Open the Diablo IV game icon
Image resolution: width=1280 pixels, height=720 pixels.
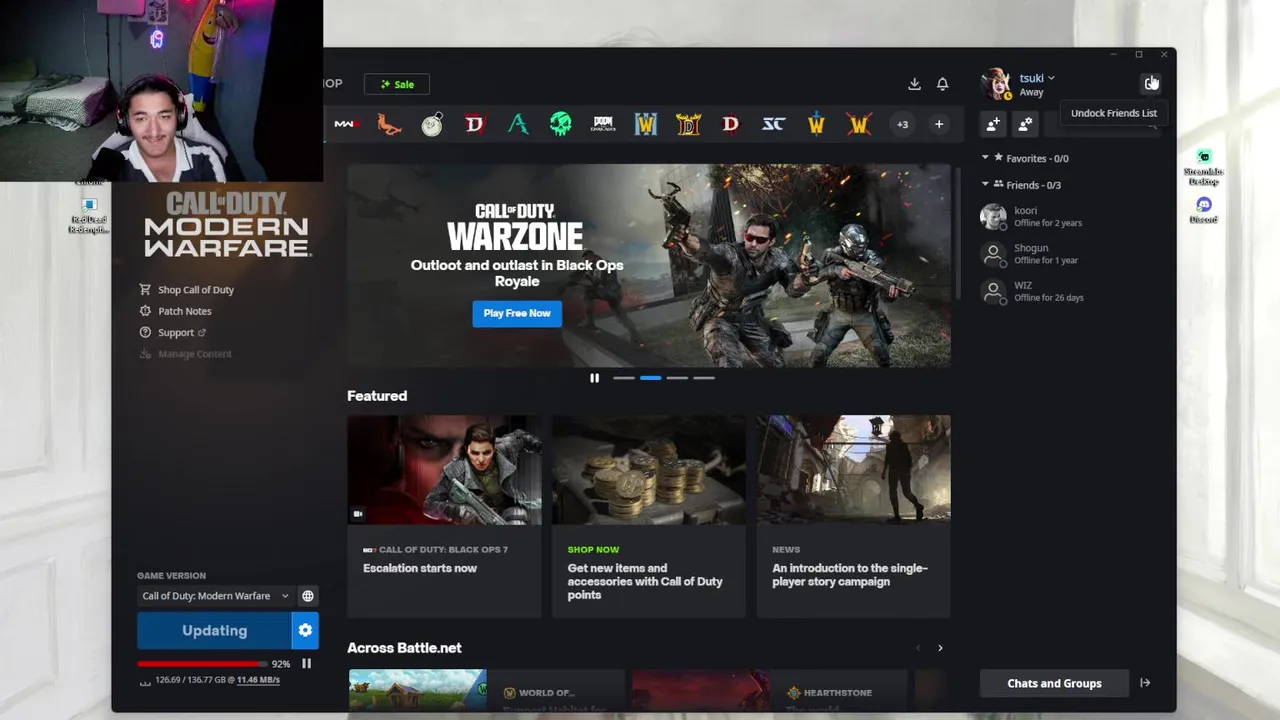(x=475, y=124)
